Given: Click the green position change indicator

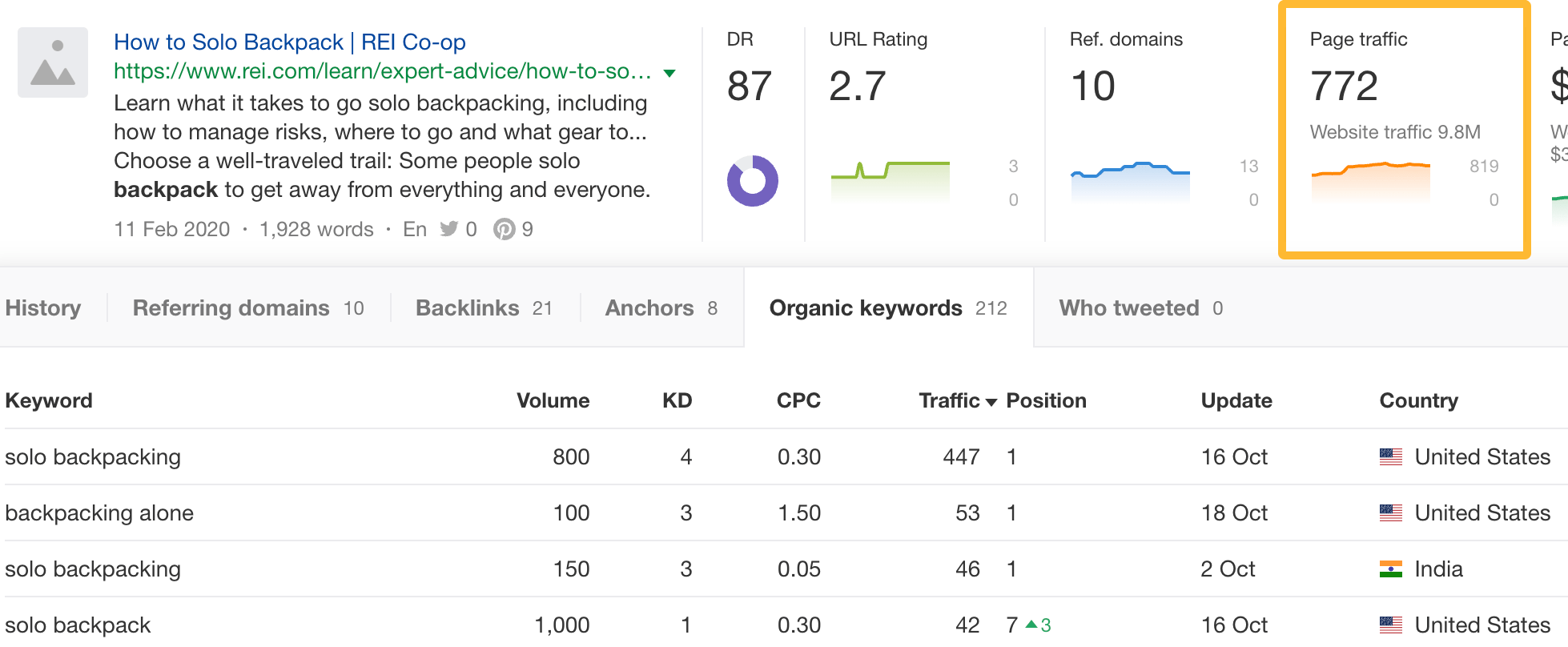Looking at the screenshot, I should point(1038,625).
